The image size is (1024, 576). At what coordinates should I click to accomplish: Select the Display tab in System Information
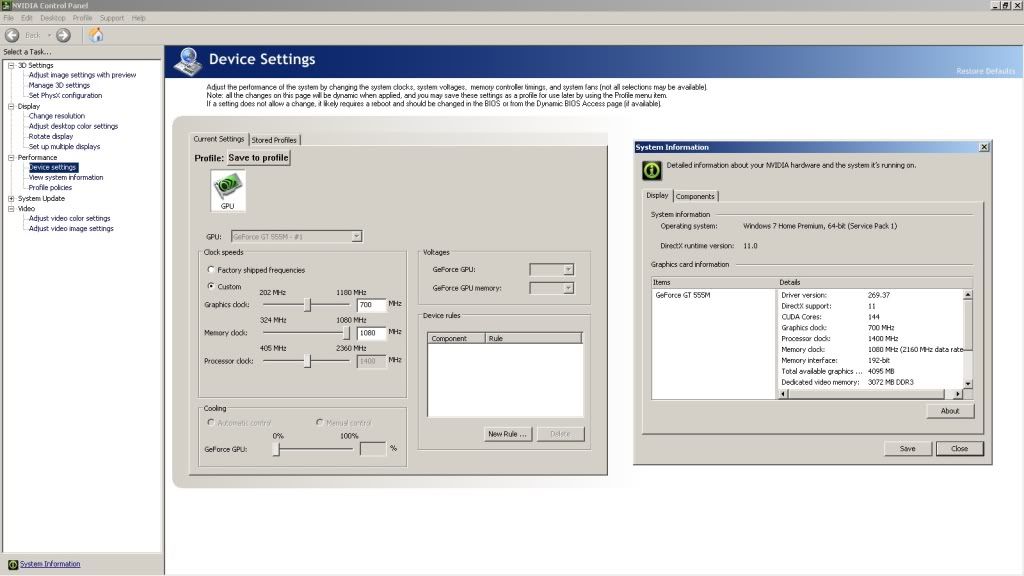[657, 195]
